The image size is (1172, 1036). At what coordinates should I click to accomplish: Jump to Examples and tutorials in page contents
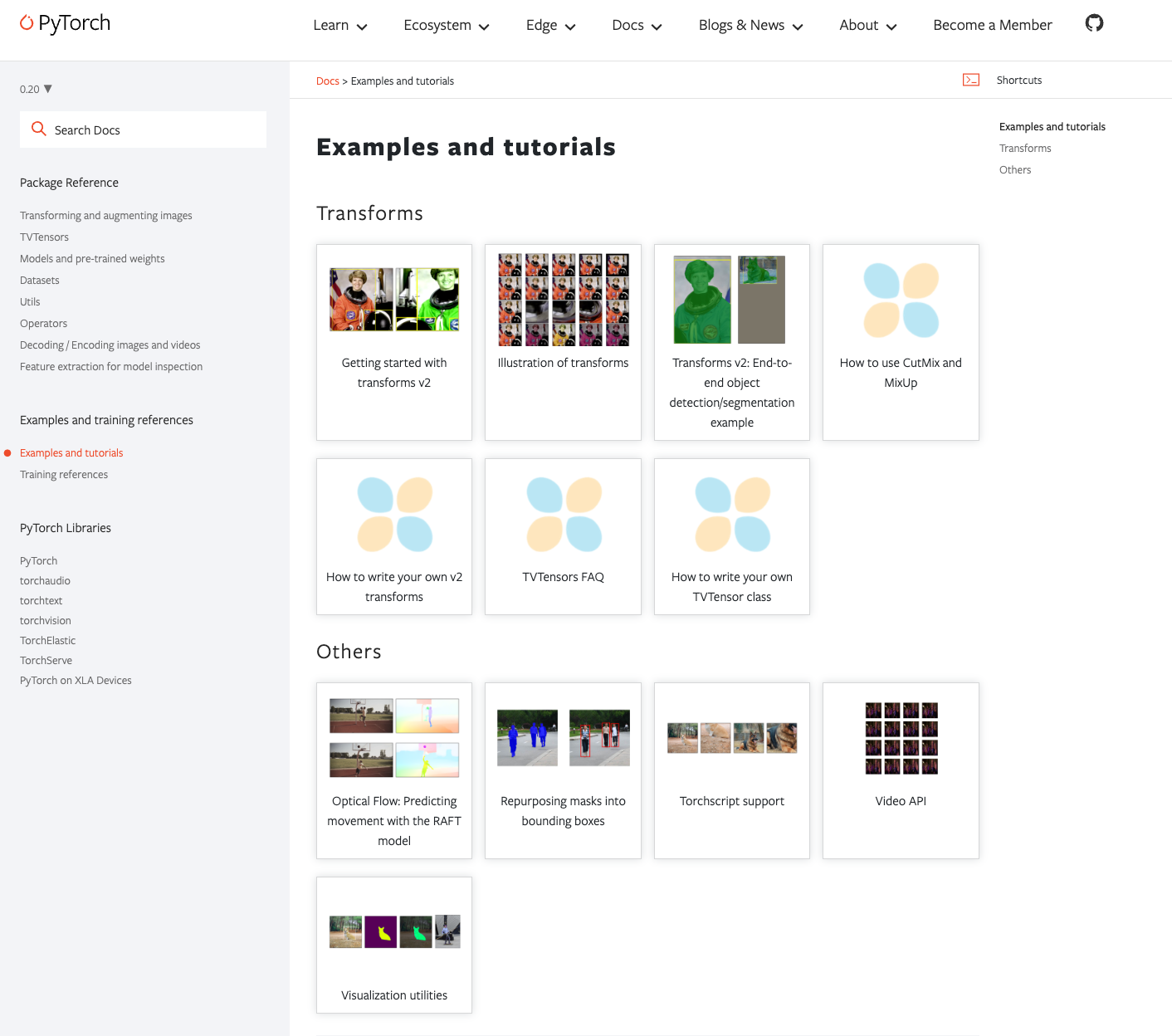click(x=1052, y=127)
